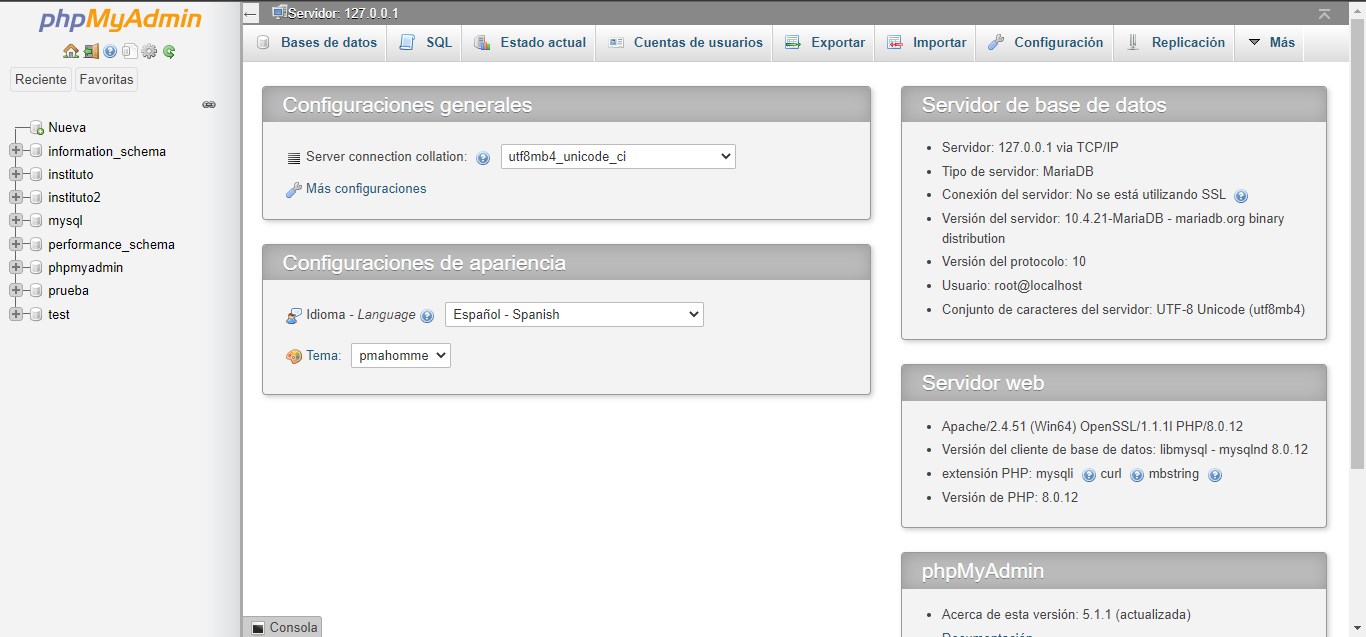Click the mysql database icon
This screenshot has height=637, width=1366.
pyautogui.click(x=37, y=221)
